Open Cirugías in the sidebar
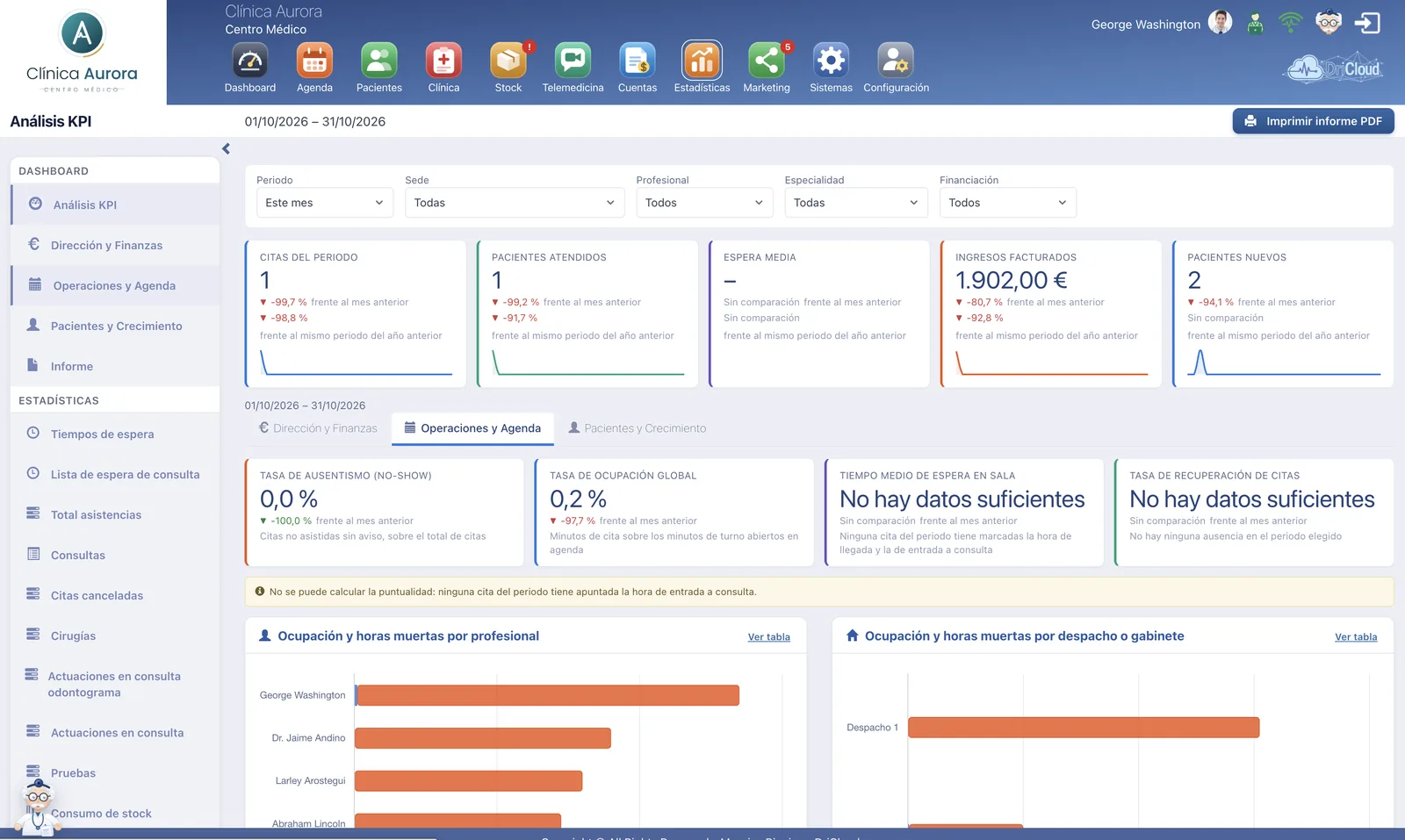1405x840 pixels. 116,635
